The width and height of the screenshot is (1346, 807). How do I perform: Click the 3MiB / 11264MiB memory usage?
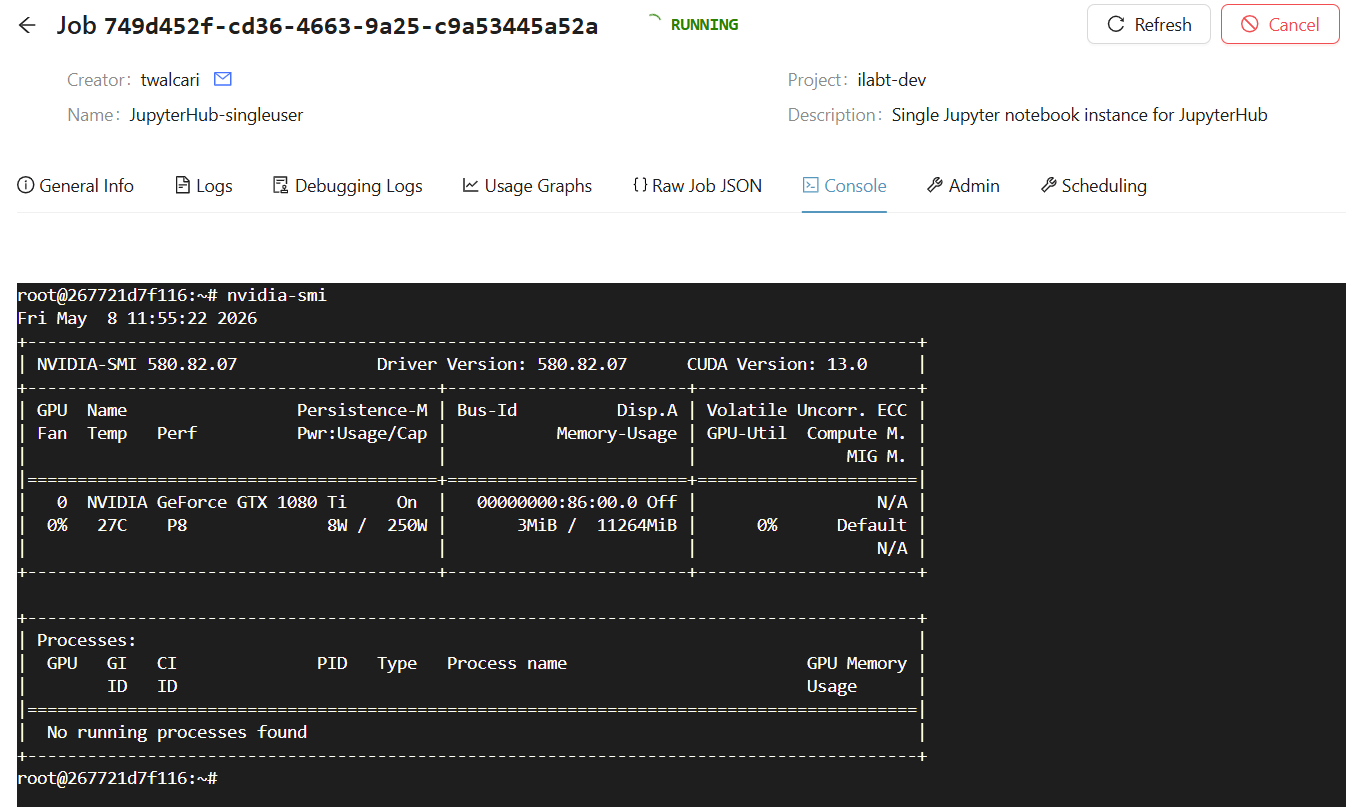coord(597,525)
